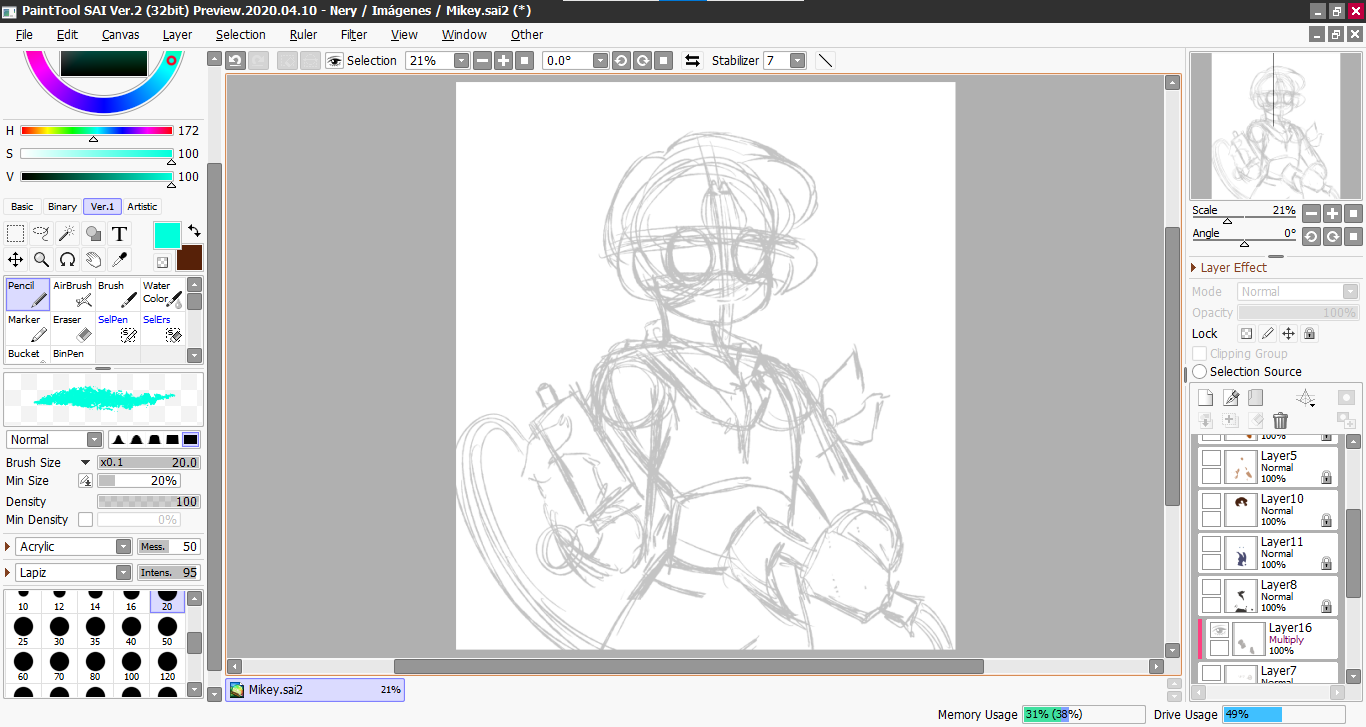
Task: Show Layer10 via its visibility box
Action: [x=1211, y=502]
